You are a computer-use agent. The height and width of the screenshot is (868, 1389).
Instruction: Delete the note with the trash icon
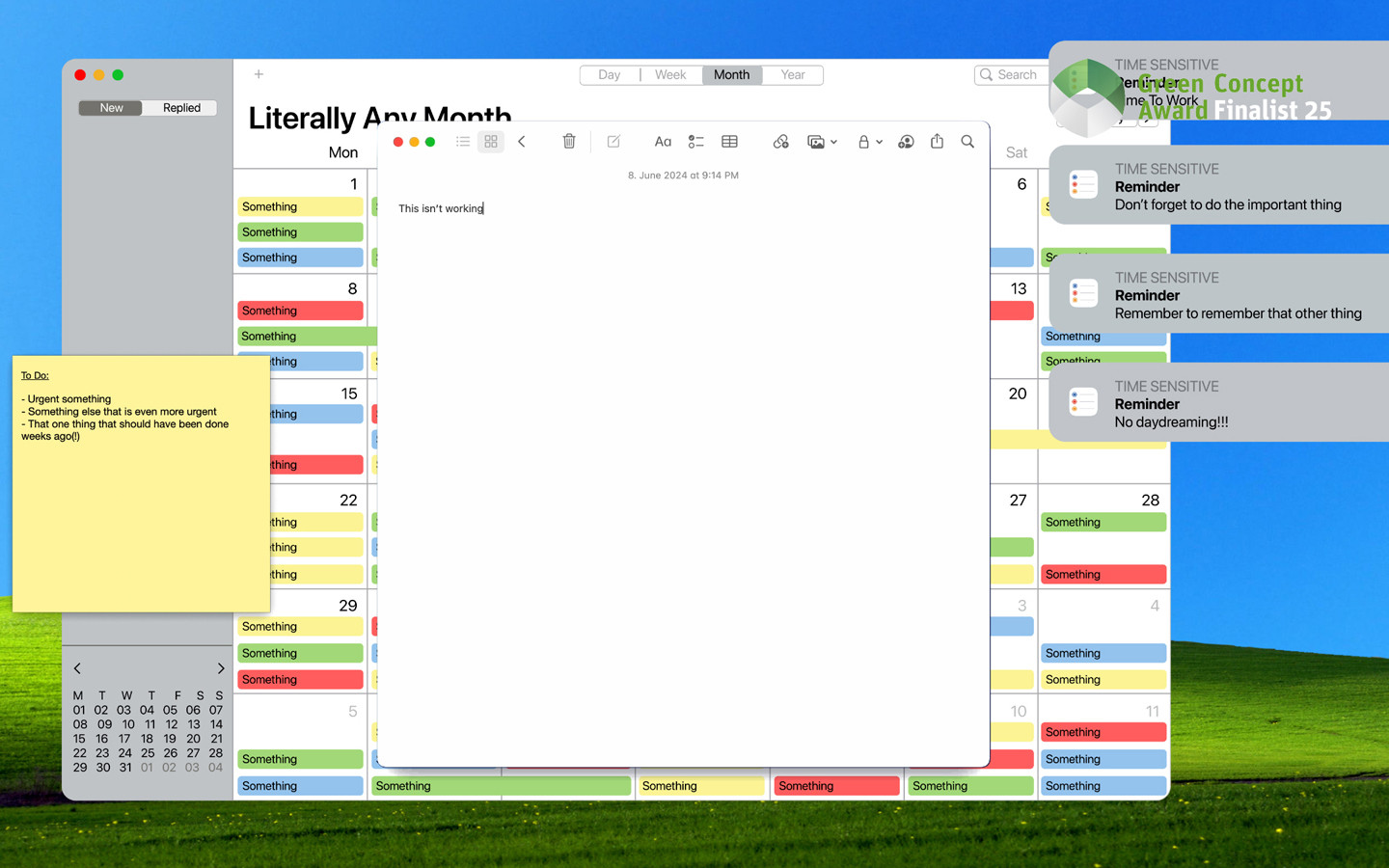[569, 142]
